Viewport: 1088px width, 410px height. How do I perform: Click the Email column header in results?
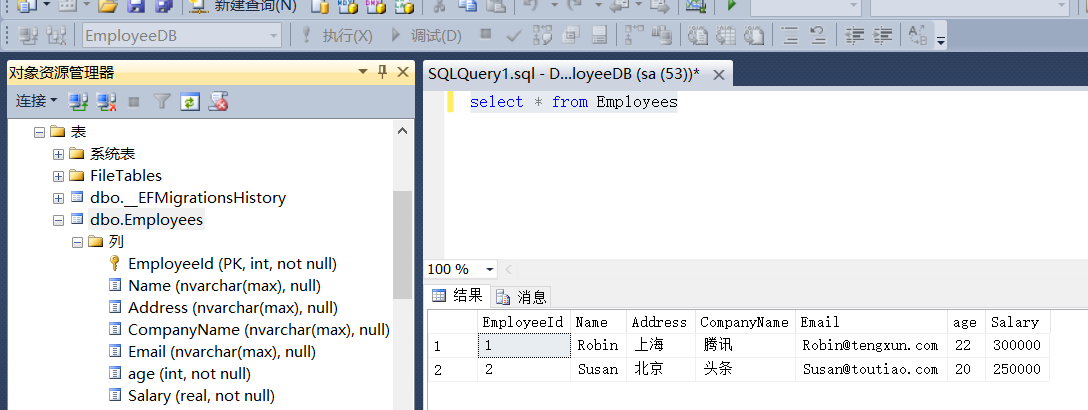pos(872,322)
